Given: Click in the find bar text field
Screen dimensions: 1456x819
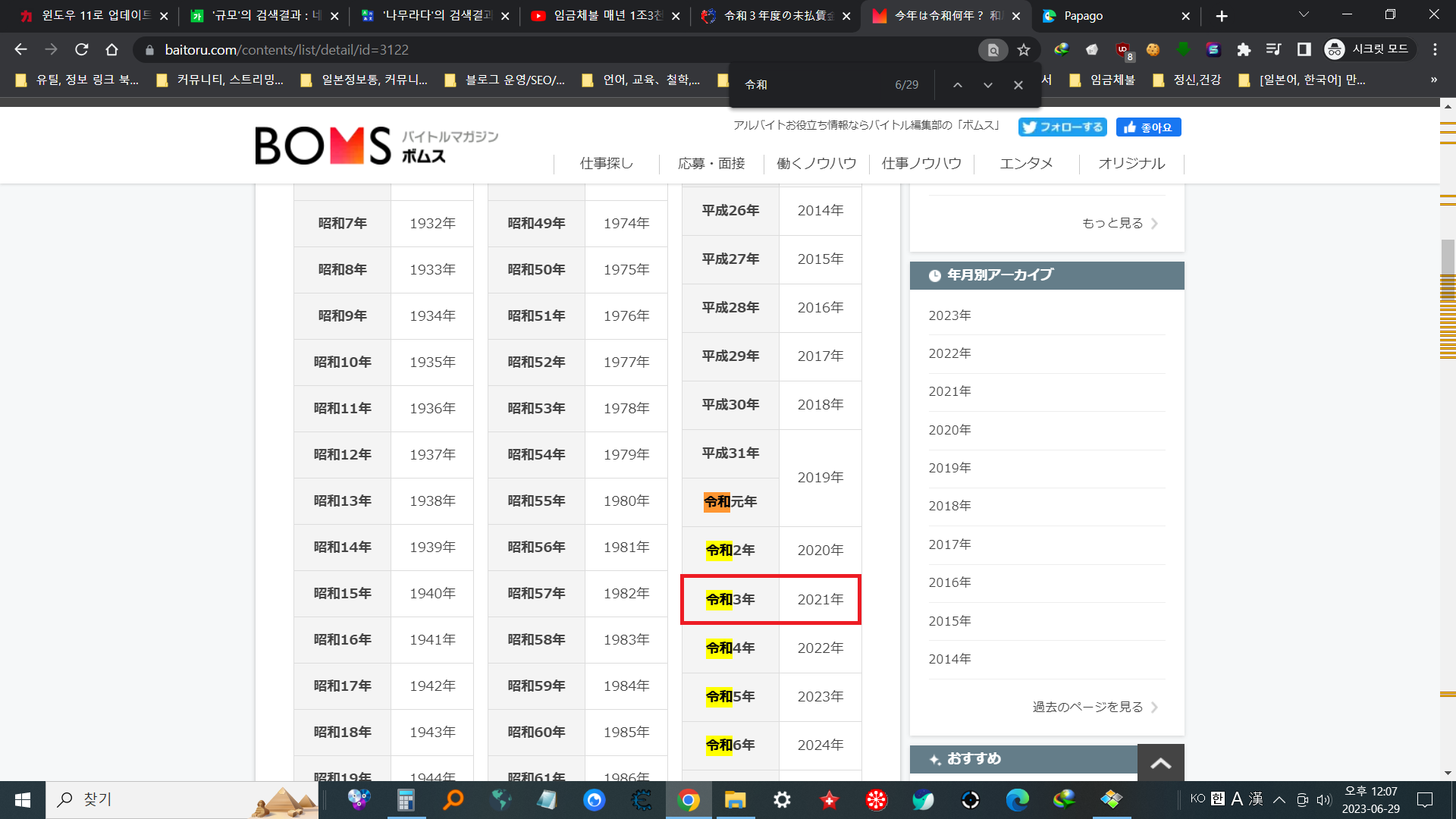Looking at the screenshot, I should (811, 85).
